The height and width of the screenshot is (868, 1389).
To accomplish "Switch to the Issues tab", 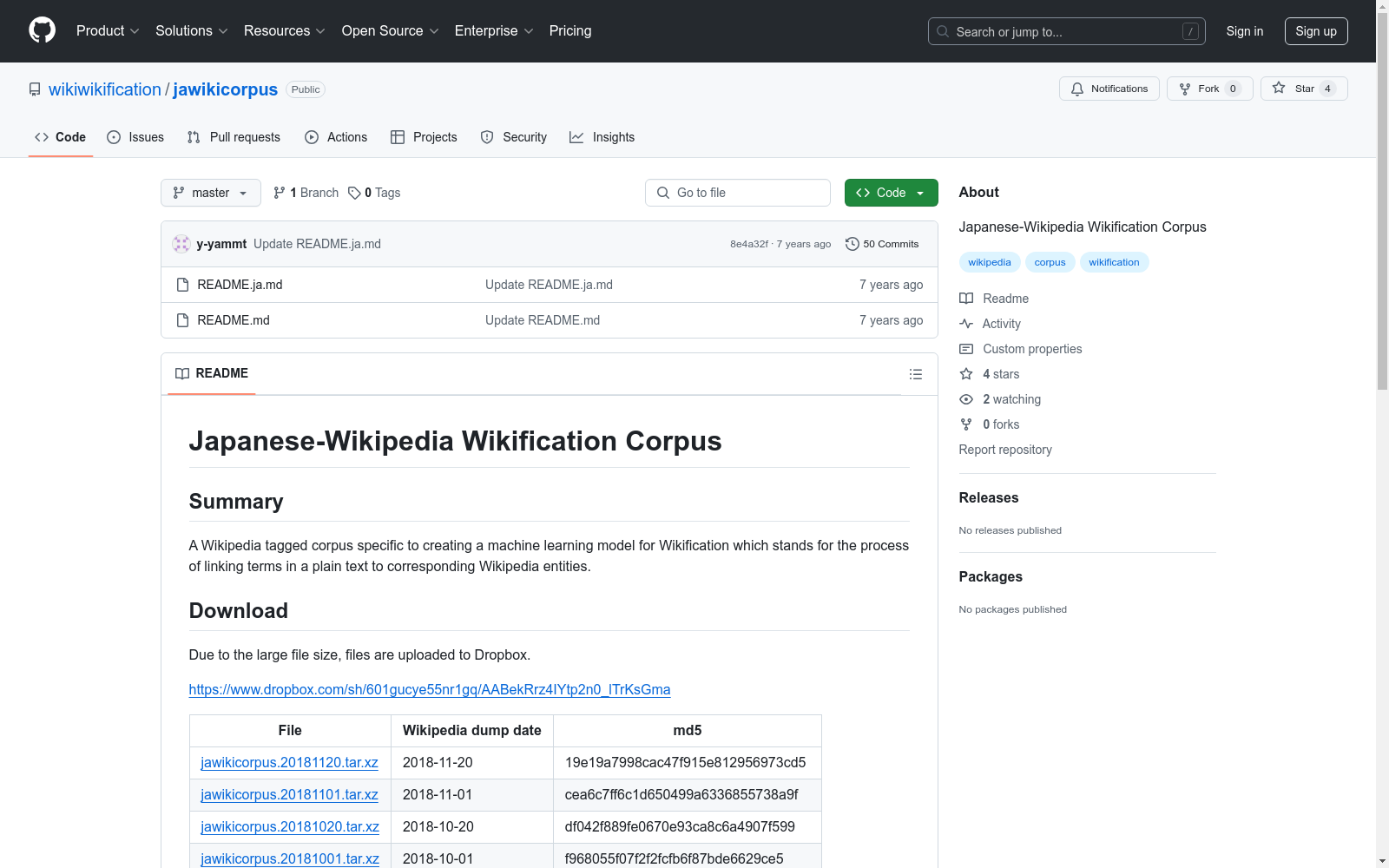I will (x=135, y=137).
